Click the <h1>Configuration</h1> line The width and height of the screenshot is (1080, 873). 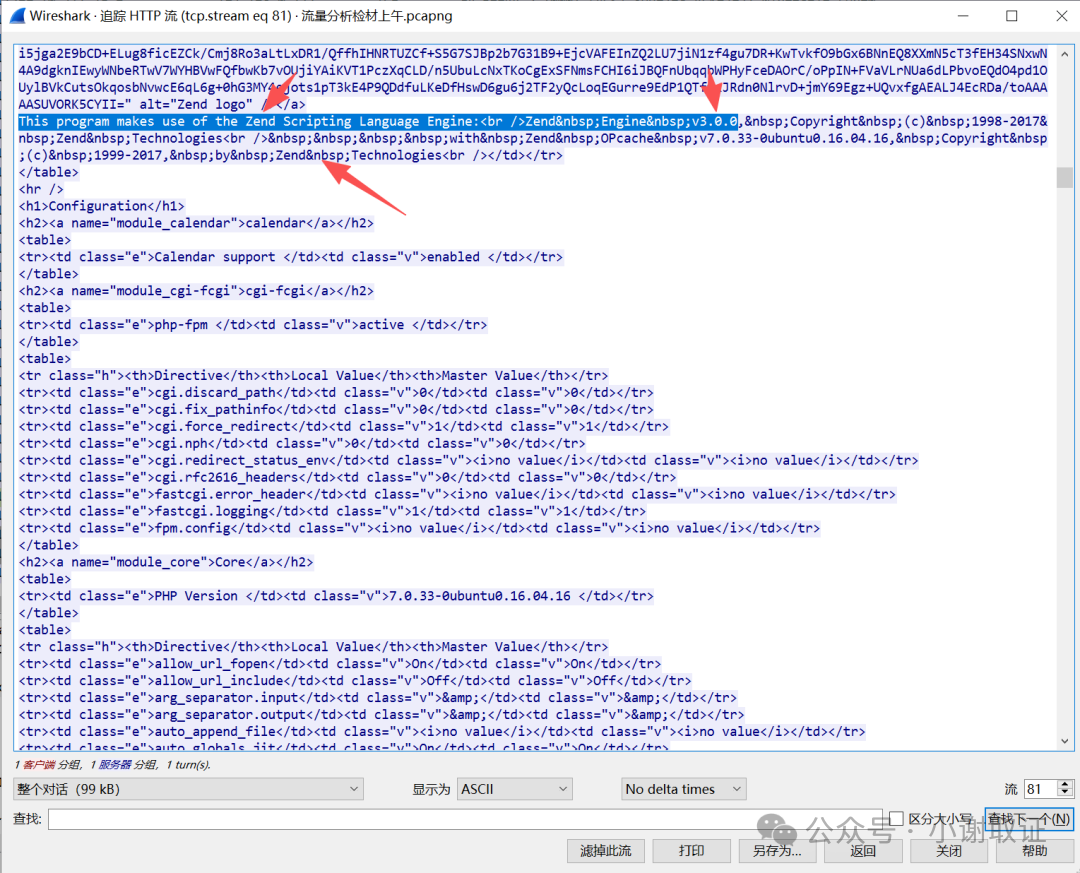(x=102, y=206)
